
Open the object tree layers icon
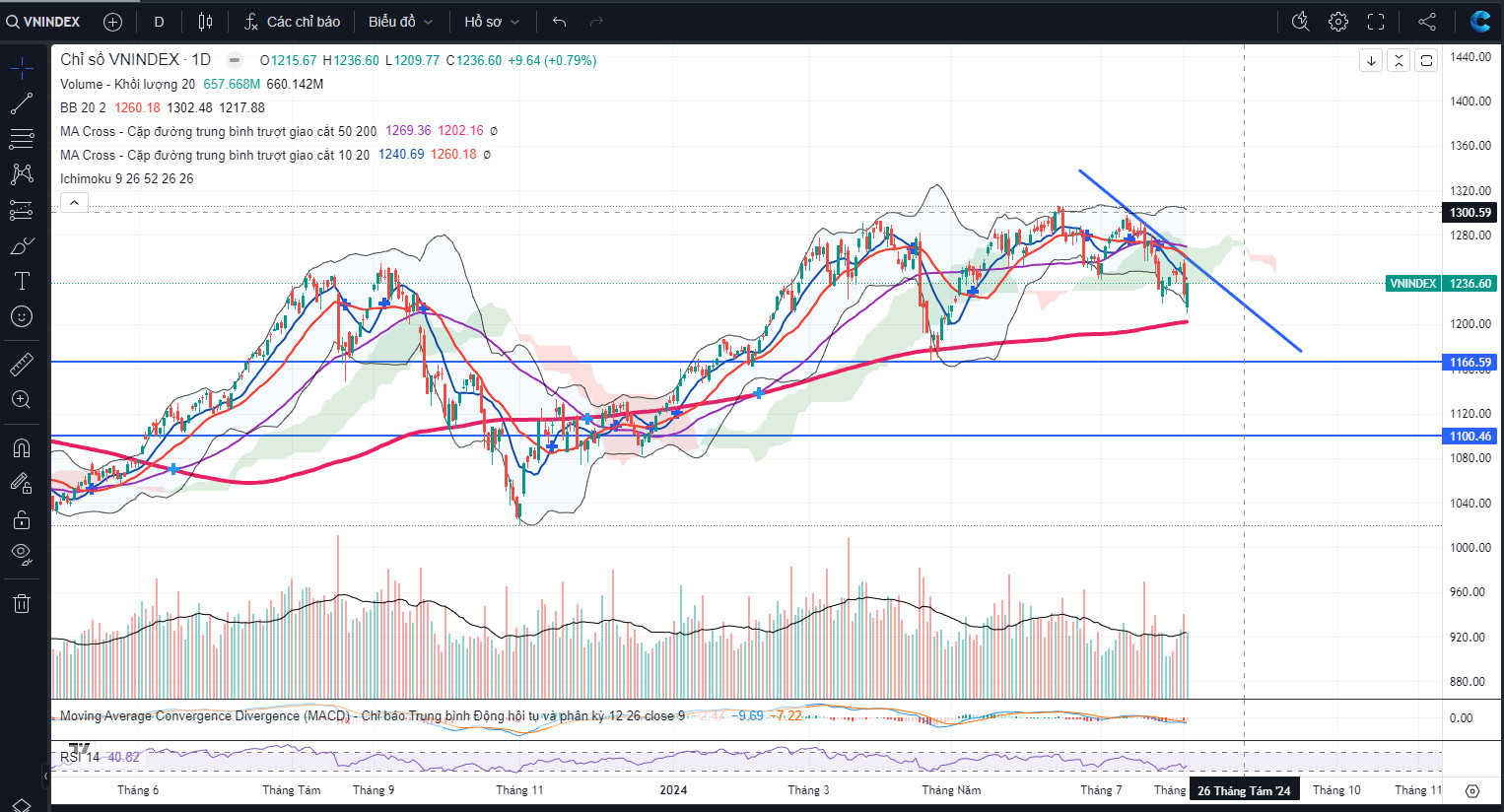(x=22, y=804)
